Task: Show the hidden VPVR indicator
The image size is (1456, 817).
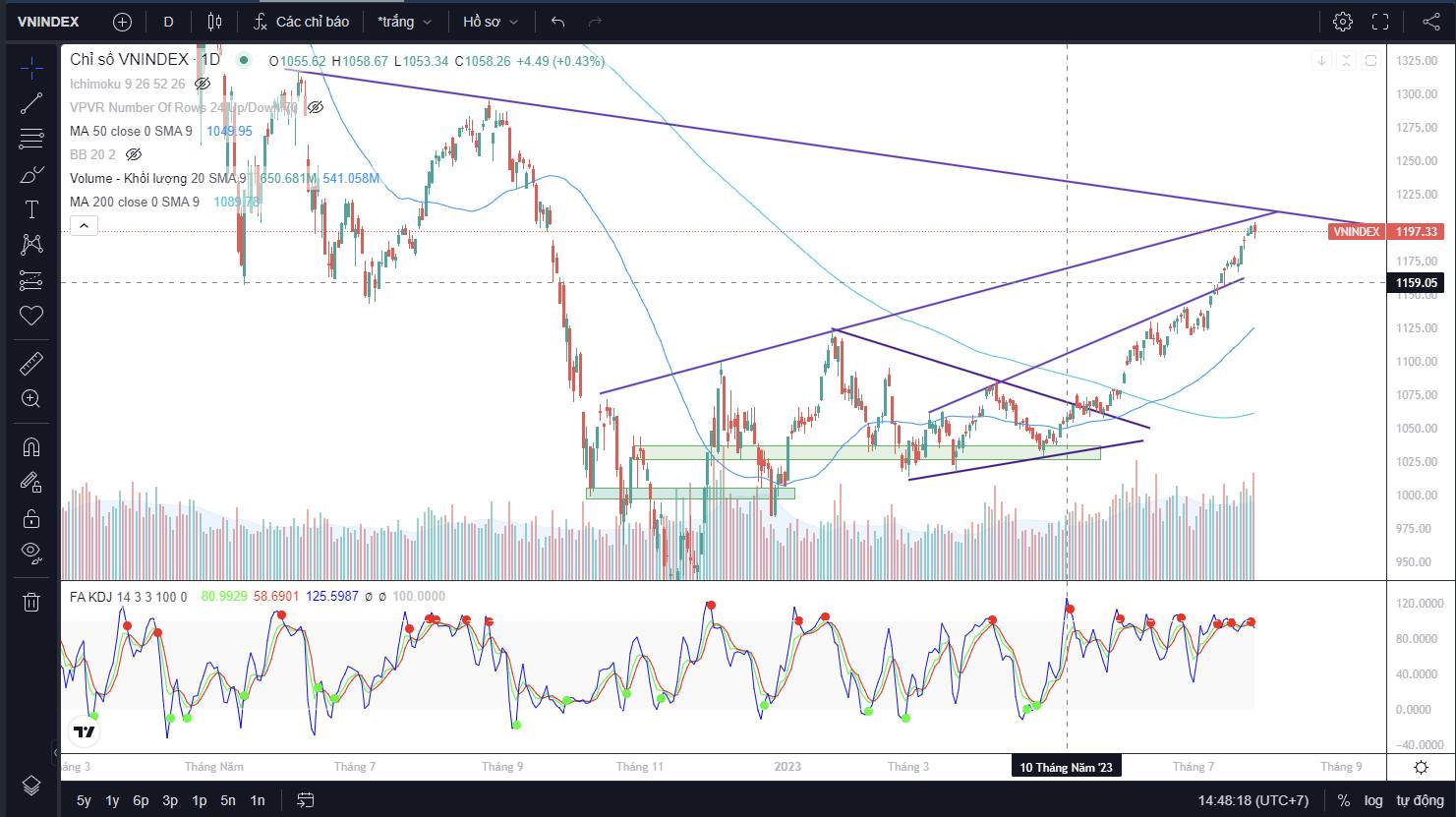Action: (316, 107)
